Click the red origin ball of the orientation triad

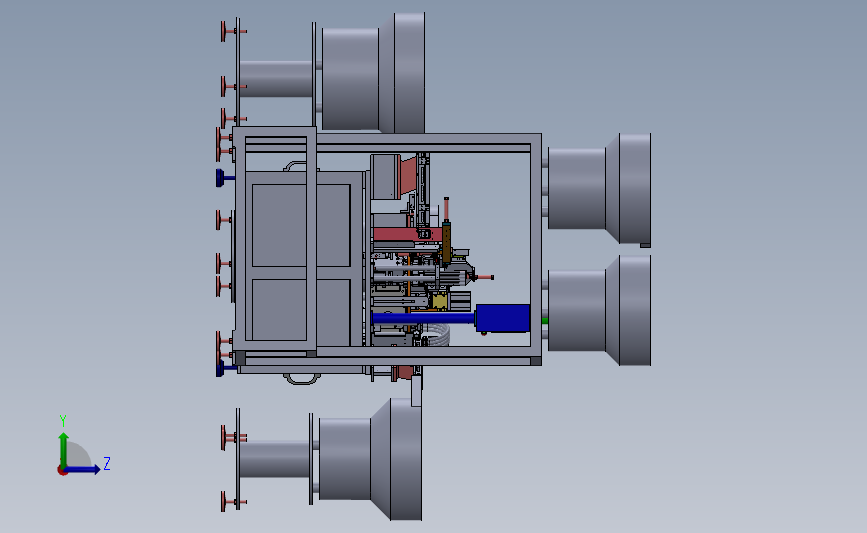(x=62, y=471)
